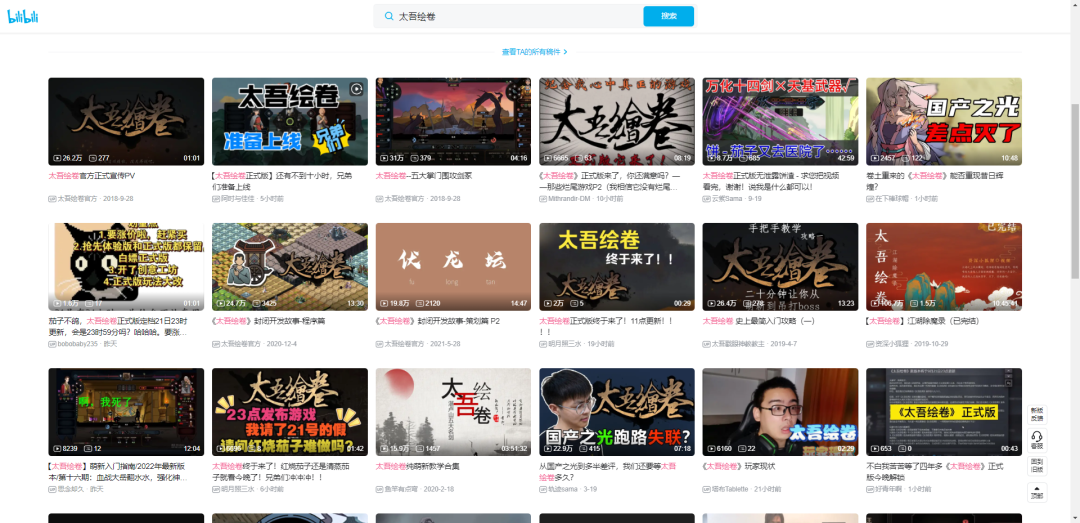Image resolution: width=1080 pixels, height=523 pixels.
Task: Open the red 已完结 江湖除魔录 thumbnail
Action: pyautogui.click(x=944, y=267)
